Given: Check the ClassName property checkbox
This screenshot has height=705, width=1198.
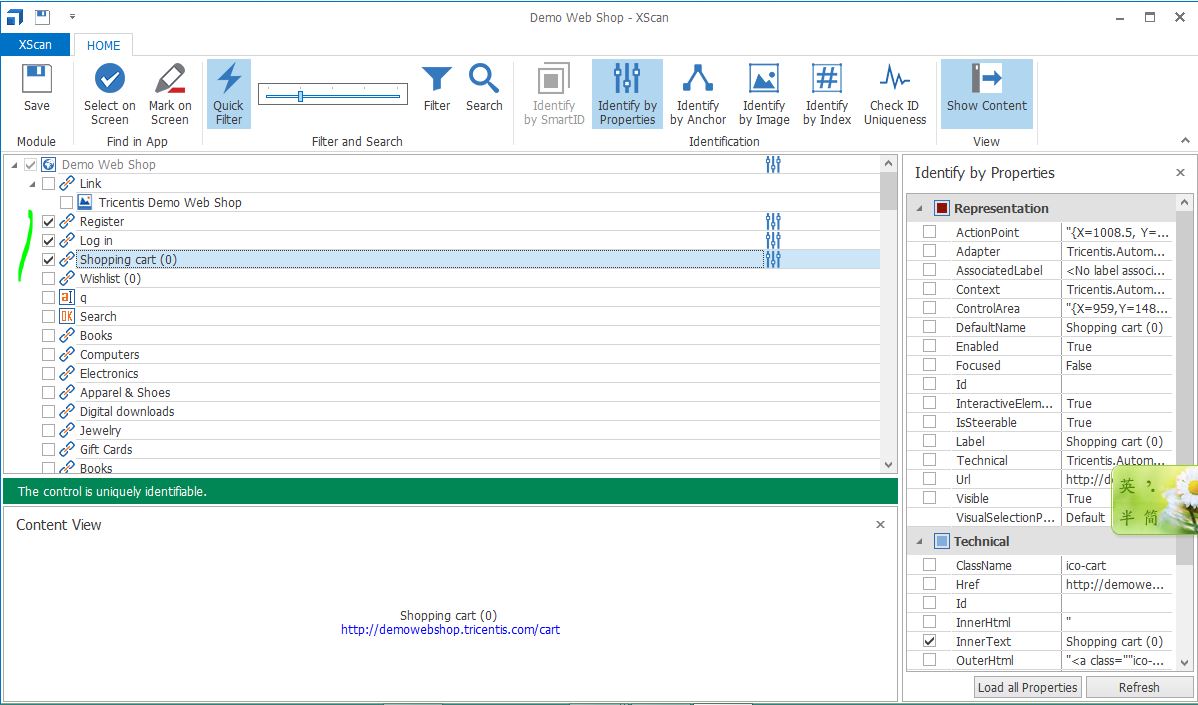Looking at the screenshot, I should point(929,564).
